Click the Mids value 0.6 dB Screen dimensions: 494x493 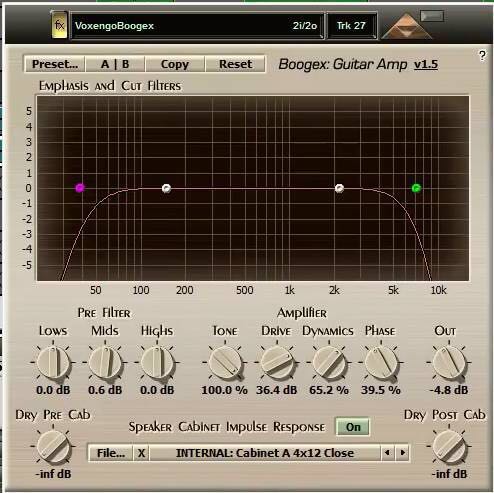[105, 390]
